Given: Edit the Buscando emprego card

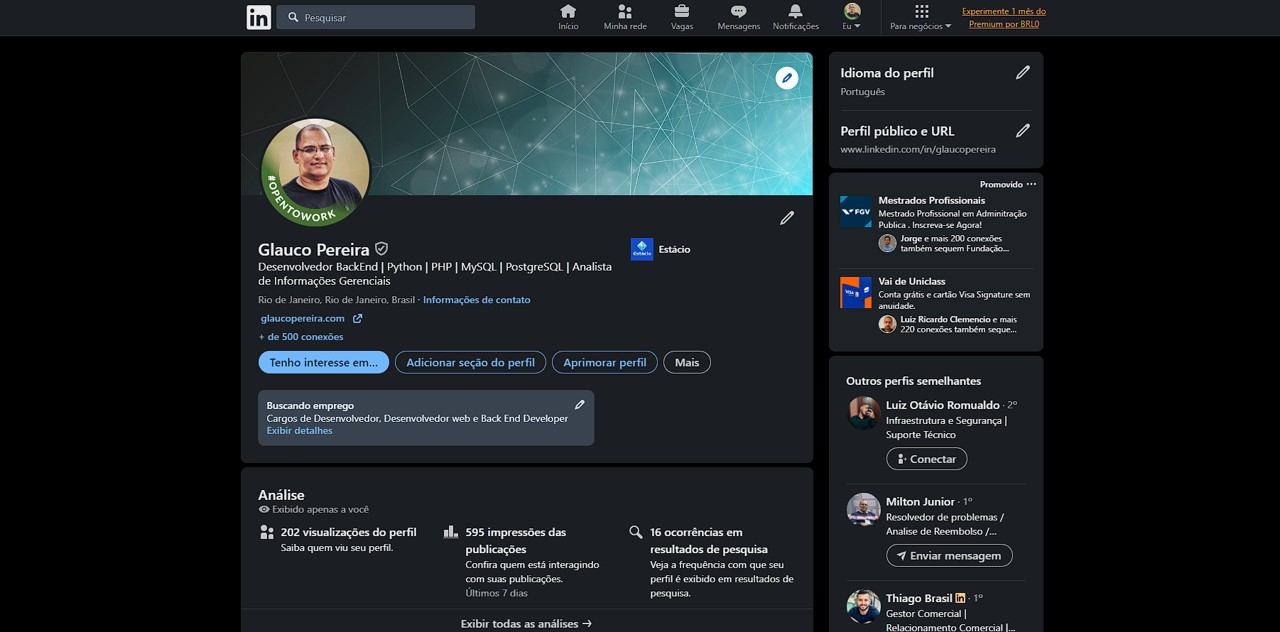Looking at the screenshot, I should 579,405.
